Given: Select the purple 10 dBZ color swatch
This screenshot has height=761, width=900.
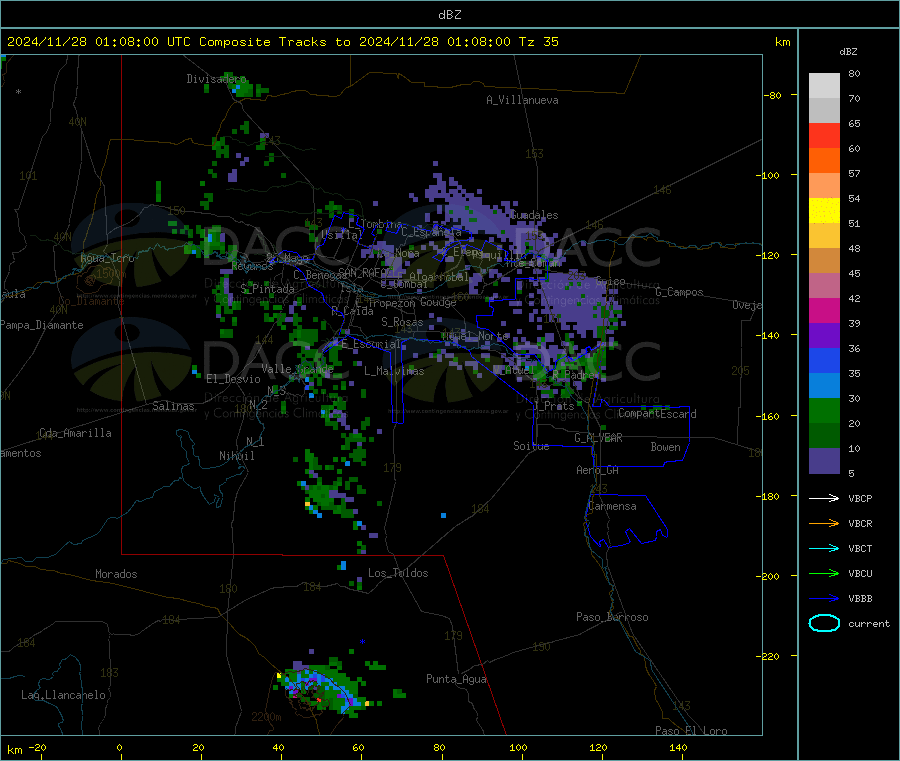Looking at the screenshot, I should click(824, 461).
